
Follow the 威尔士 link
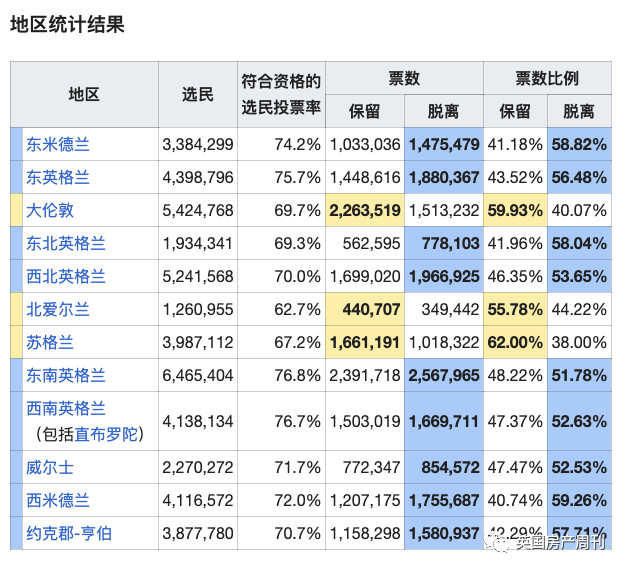click(x=50, y=467)
